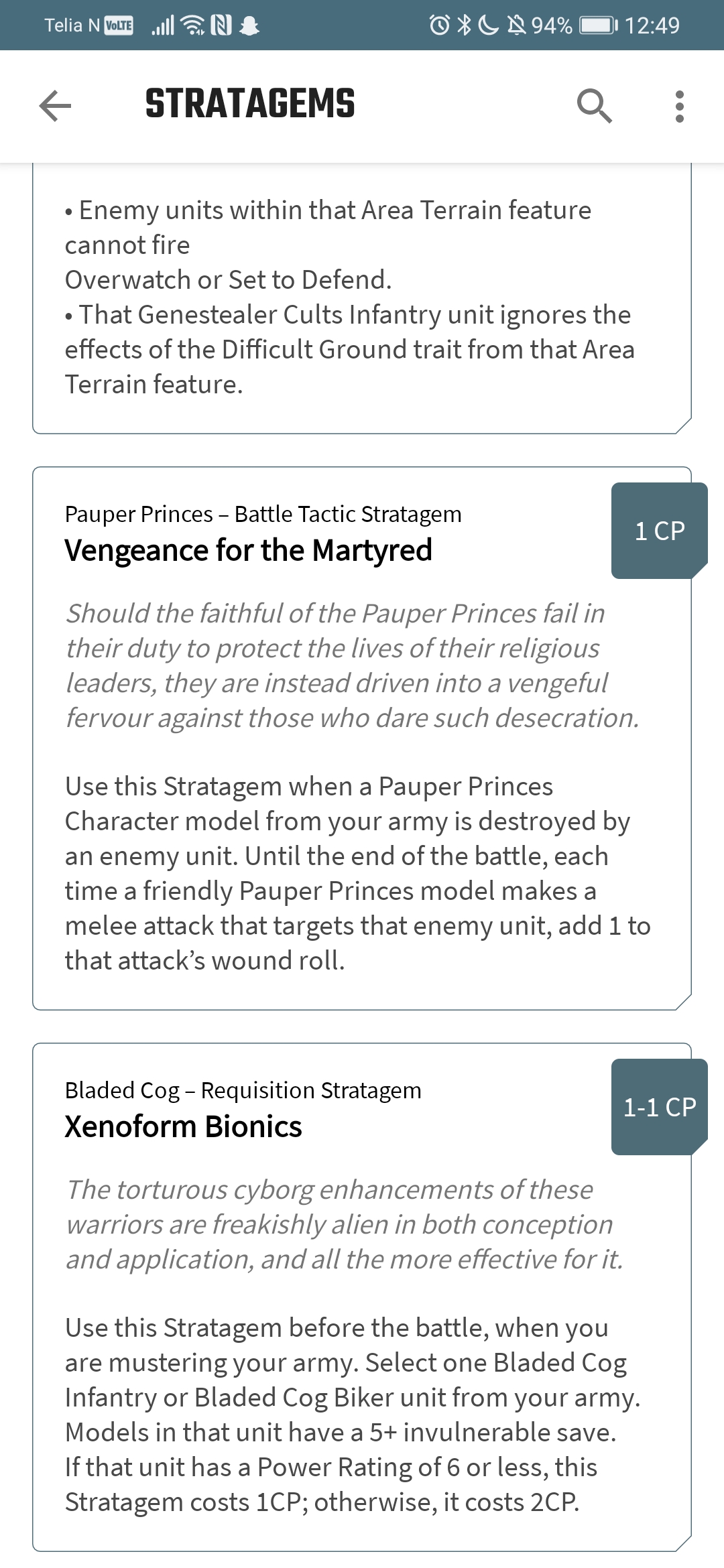Tap the battery indicator icon

click(x=599, y=25)
